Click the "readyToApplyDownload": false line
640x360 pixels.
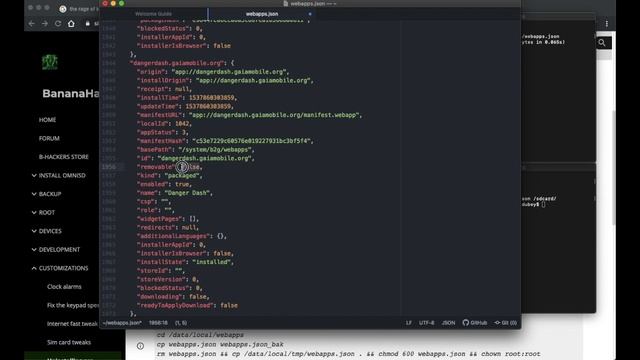[187, 305]
